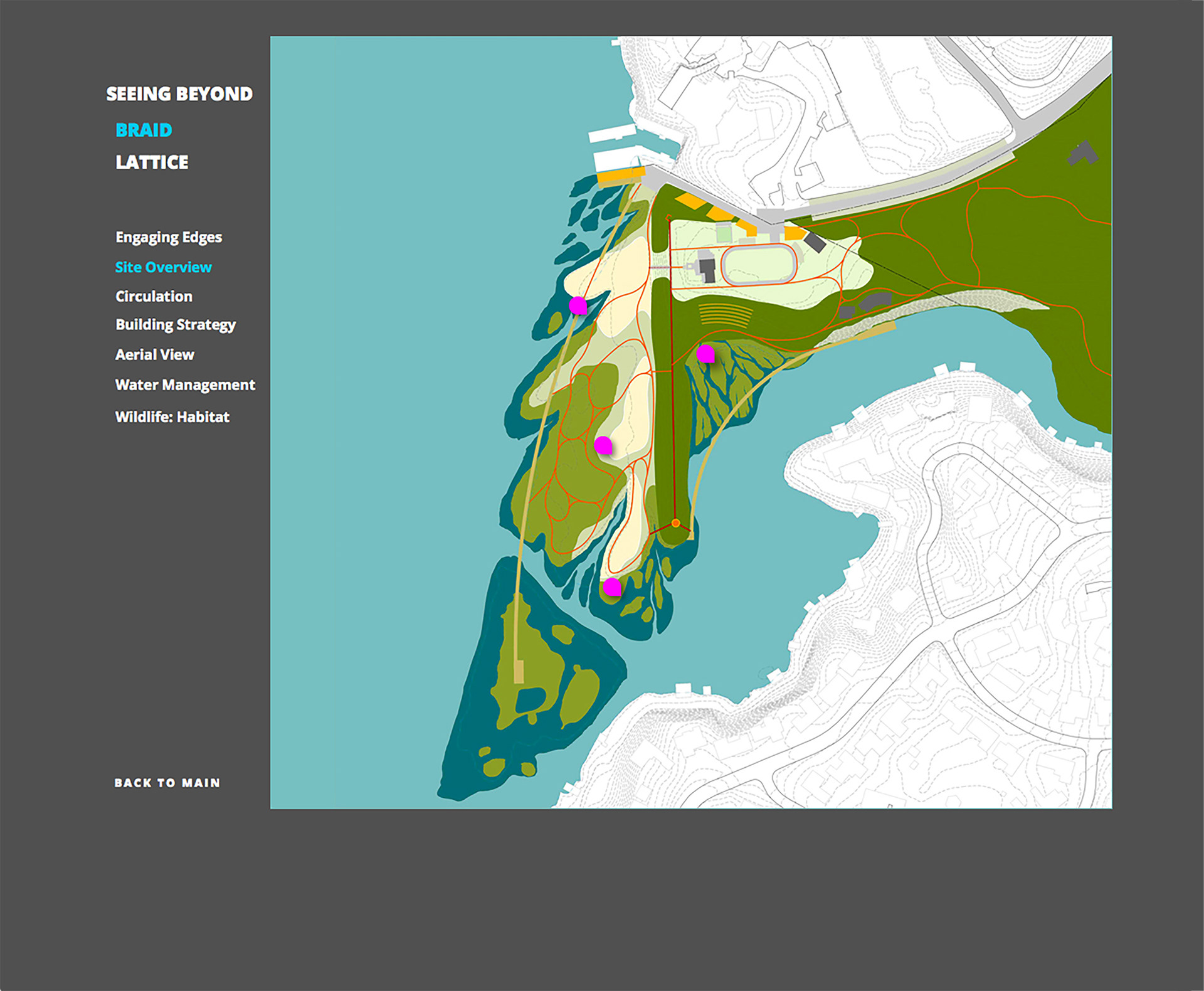
Task: Click the SEEING BEYOND title
Action: (179, 94)
